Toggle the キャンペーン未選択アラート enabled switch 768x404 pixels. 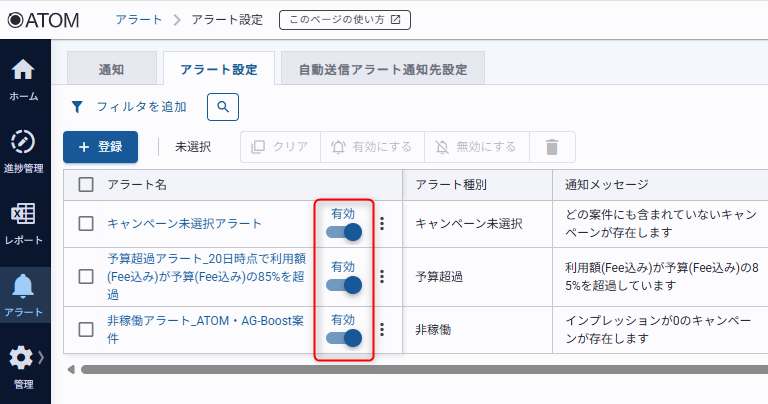(343, 232)
